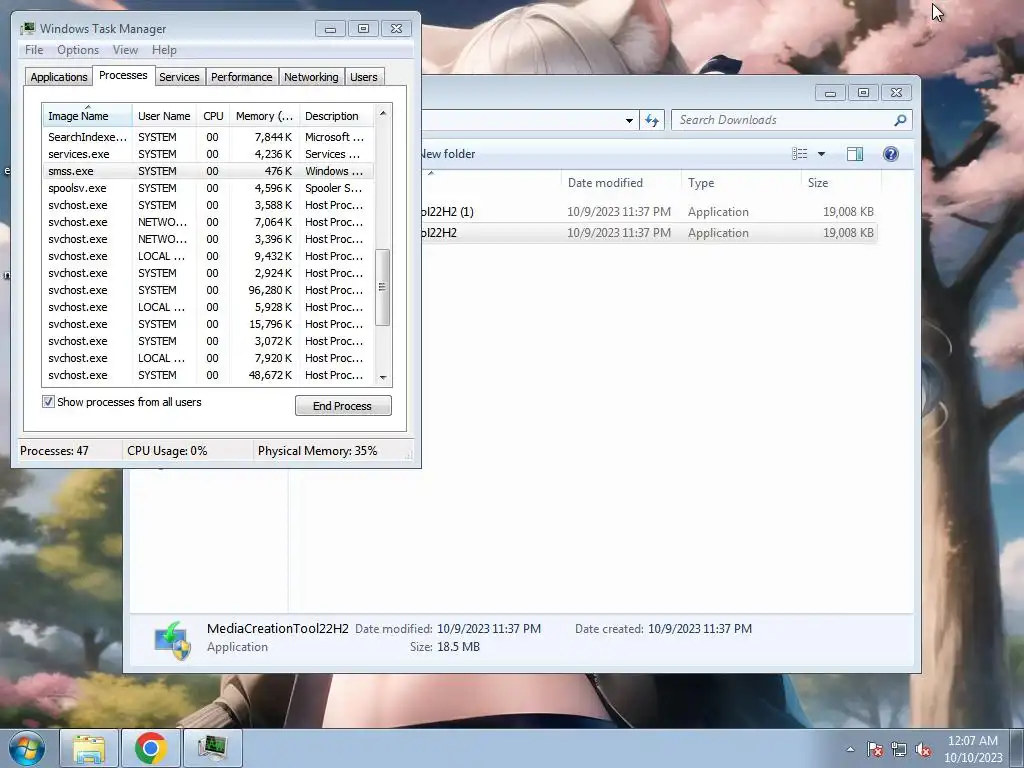
Task: Uncheck Show processes from all users
Action: (x=48, y=402)
